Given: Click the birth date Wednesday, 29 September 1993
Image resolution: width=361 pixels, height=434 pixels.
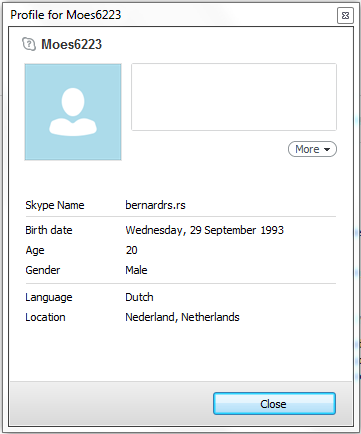Looking at the screenshot, I should [x=204, y=230].
